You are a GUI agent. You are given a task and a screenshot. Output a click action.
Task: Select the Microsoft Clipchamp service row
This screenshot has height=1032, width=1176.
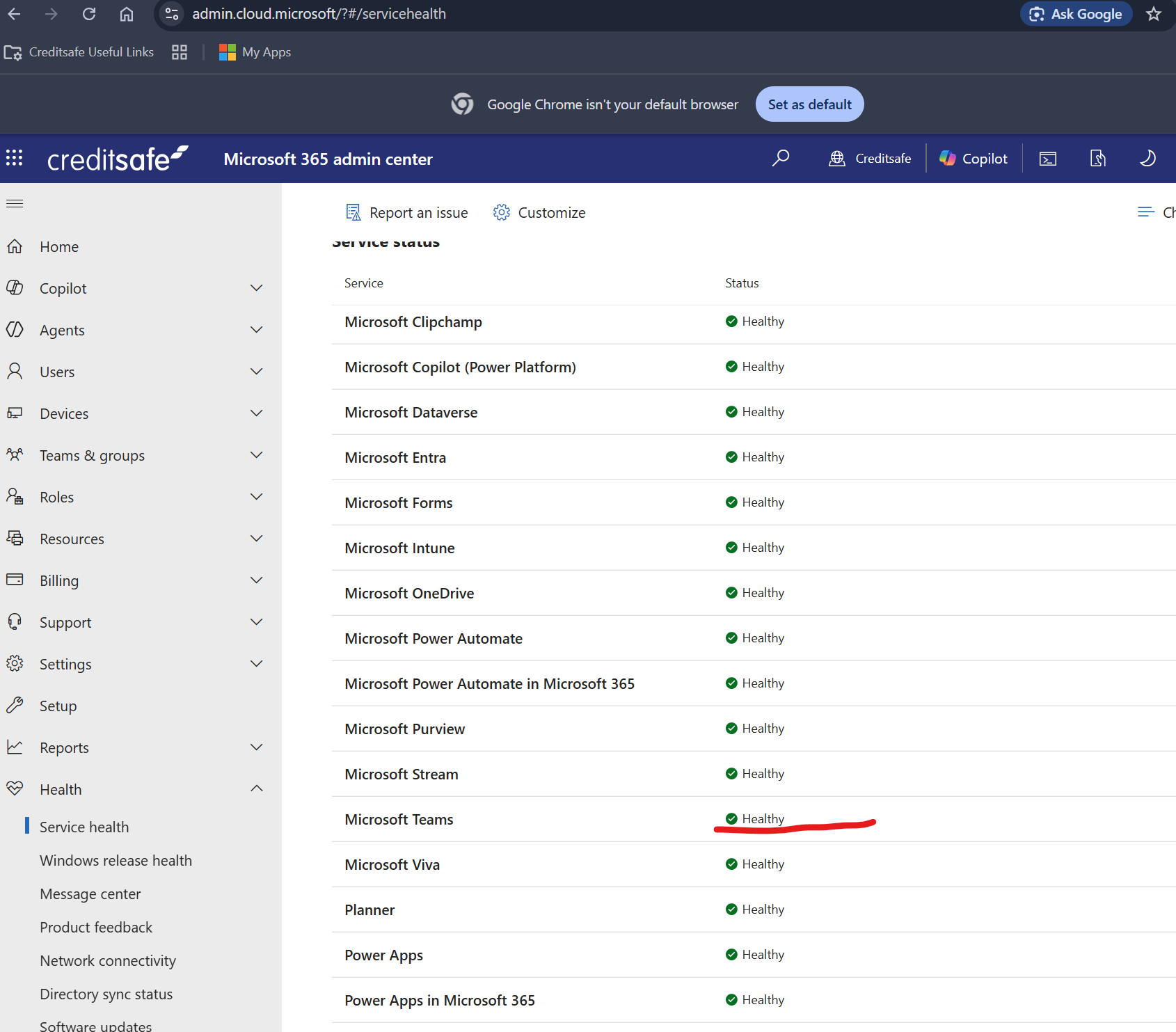754,321
